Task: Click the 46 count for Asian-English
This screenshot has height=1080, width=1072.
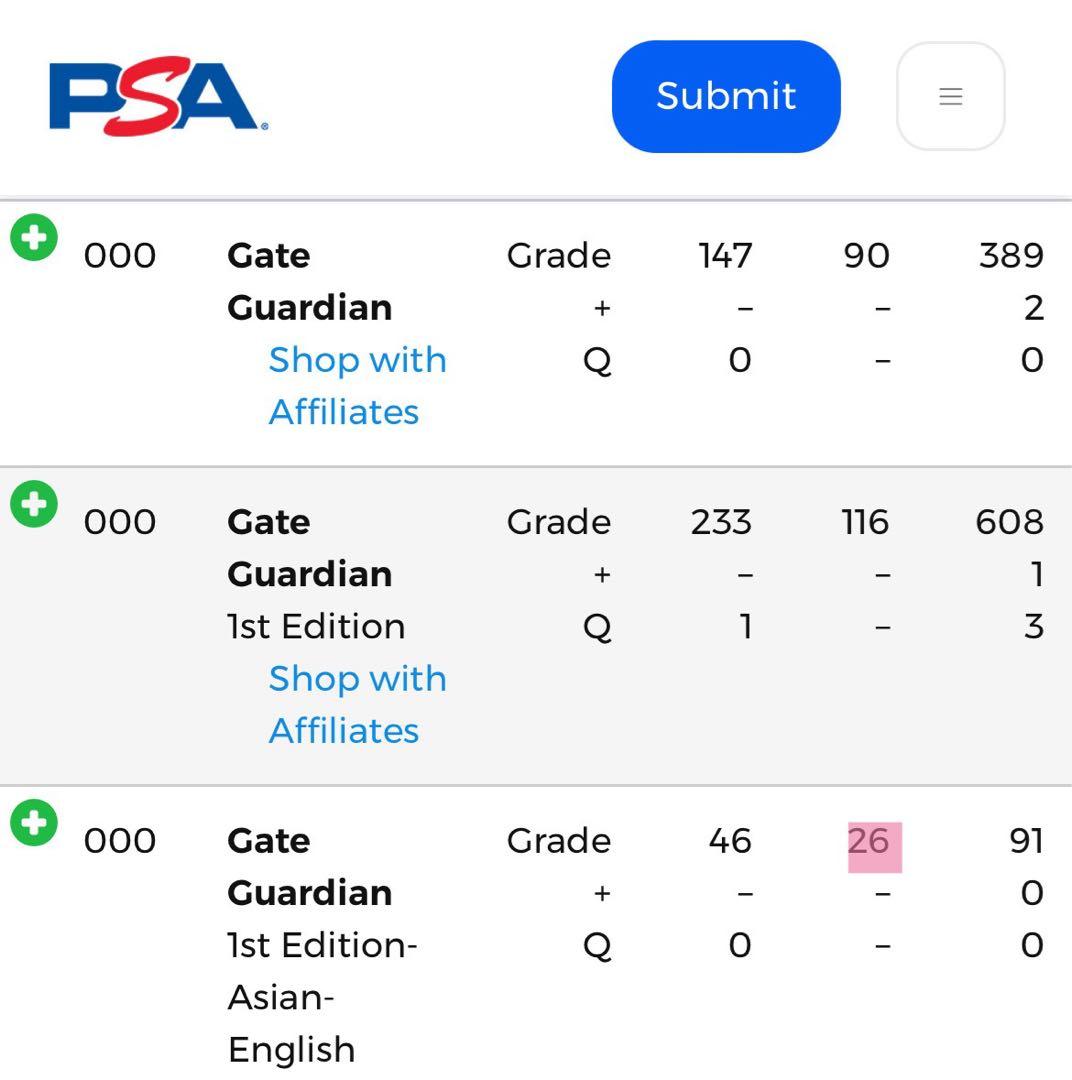Action: (729, 841)
